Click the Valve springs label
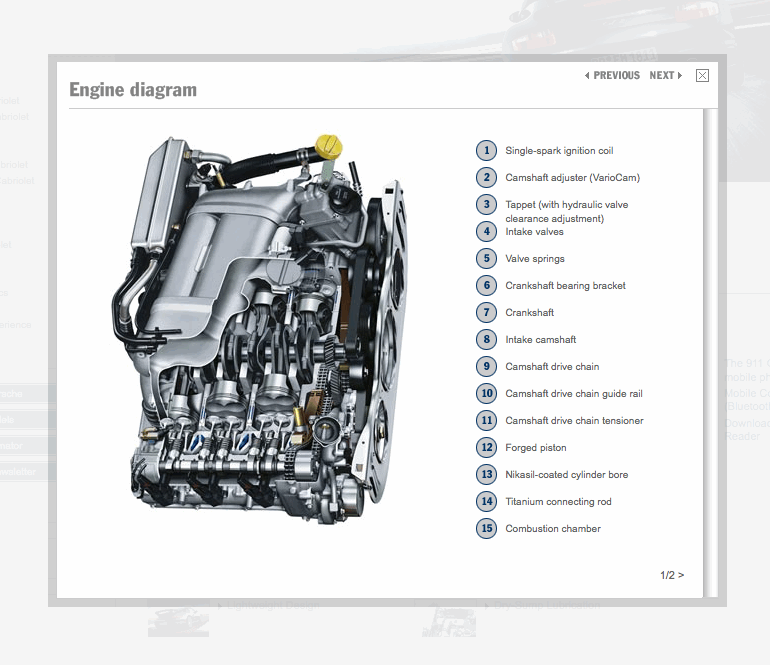Screen dimensions: 770x665 tap(535, 259)
